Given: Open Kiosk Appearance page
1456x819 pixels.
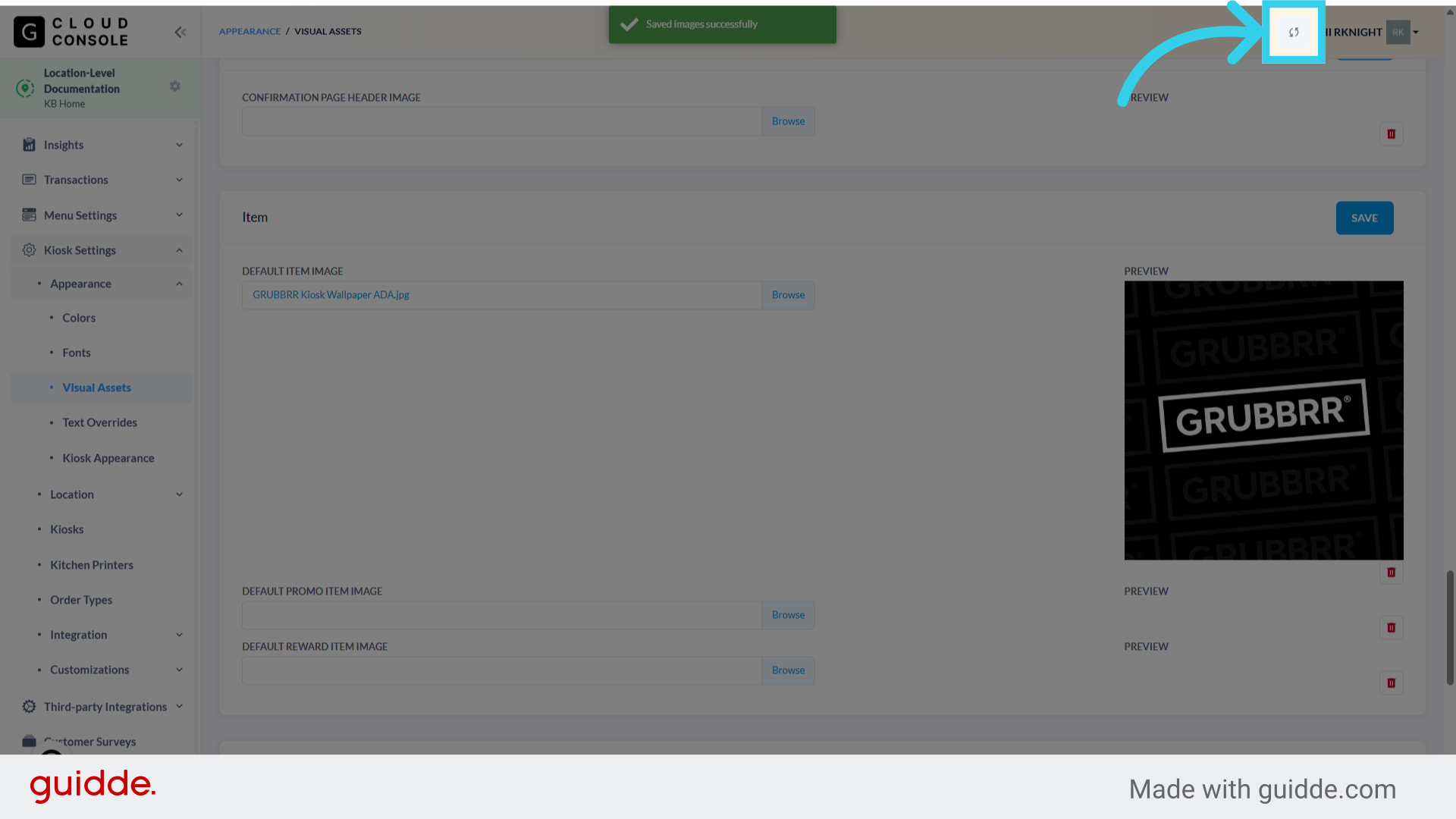Looking at the screenshot, I should click(x=108, y=458).
